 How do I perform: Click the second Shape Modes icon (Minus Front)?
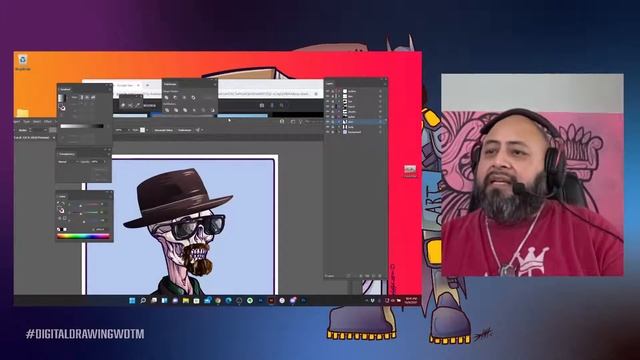click(x=175, y=98)
